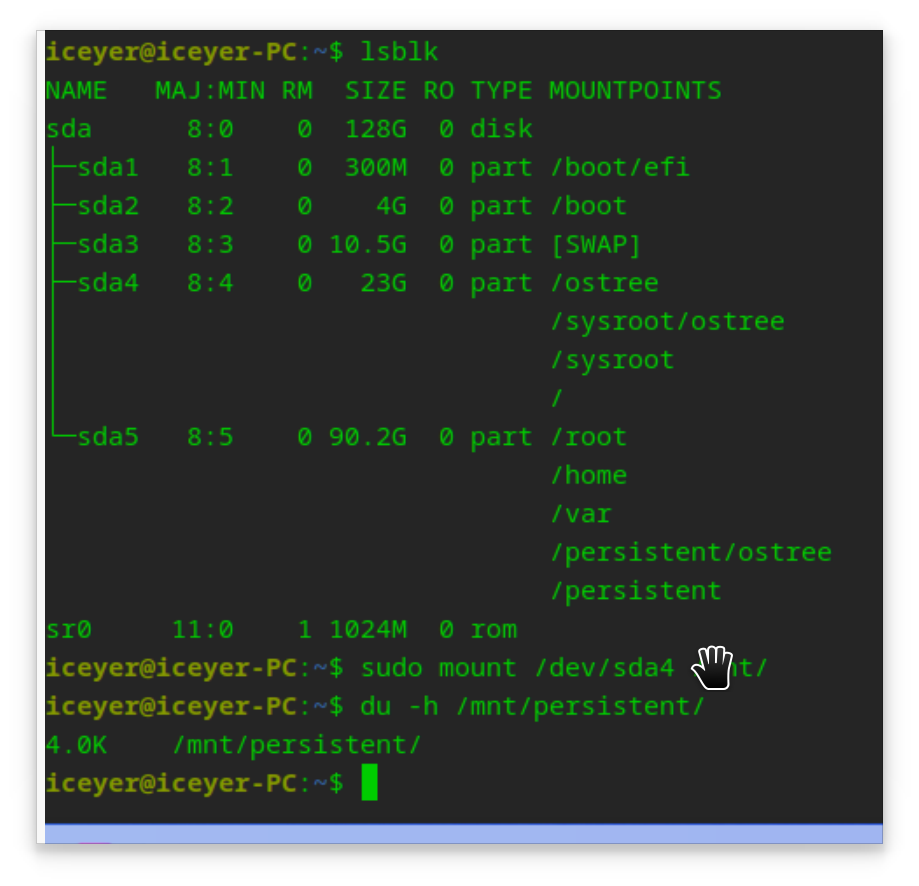Click the 4.0K value in the du output
919x886 pixels.
76,745
